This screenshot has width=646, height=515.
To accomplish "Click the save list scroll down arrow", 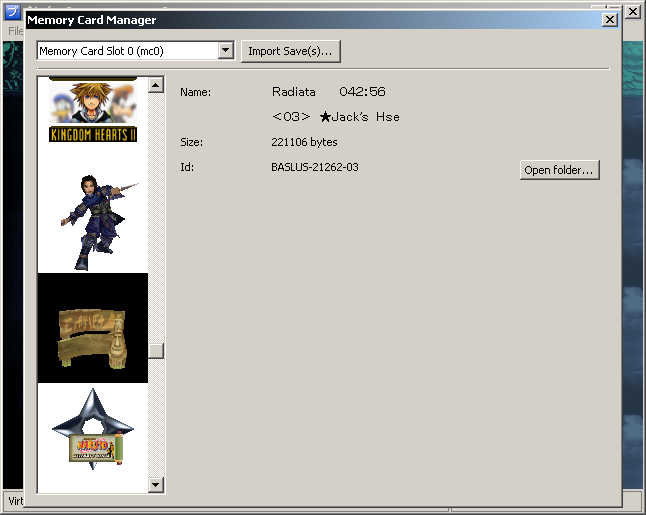I will pyautogui.click(x=156, y=485).
